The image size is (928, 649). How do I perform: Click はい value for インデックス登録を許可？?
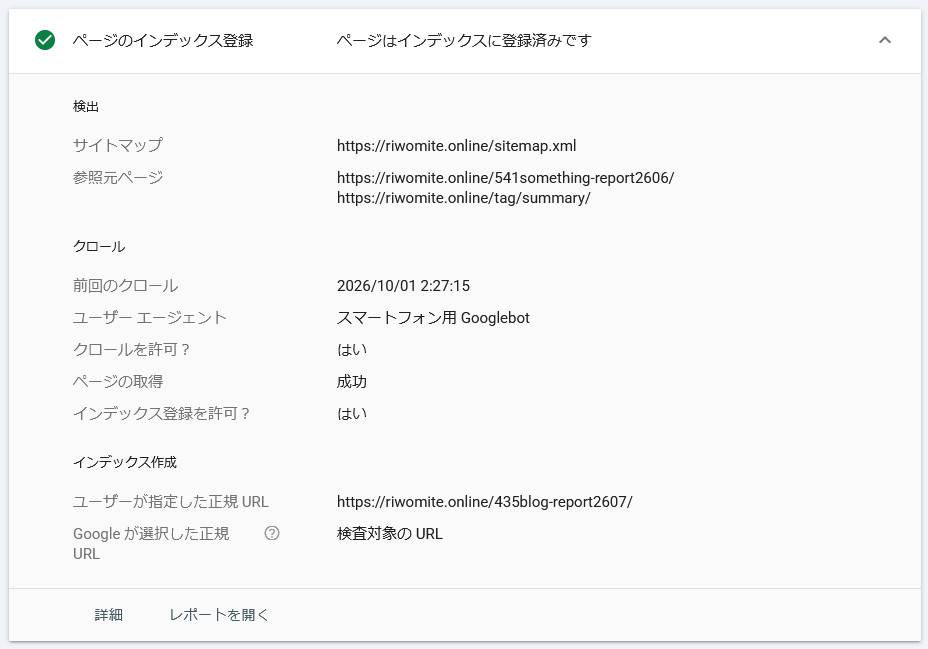point(352,414)
